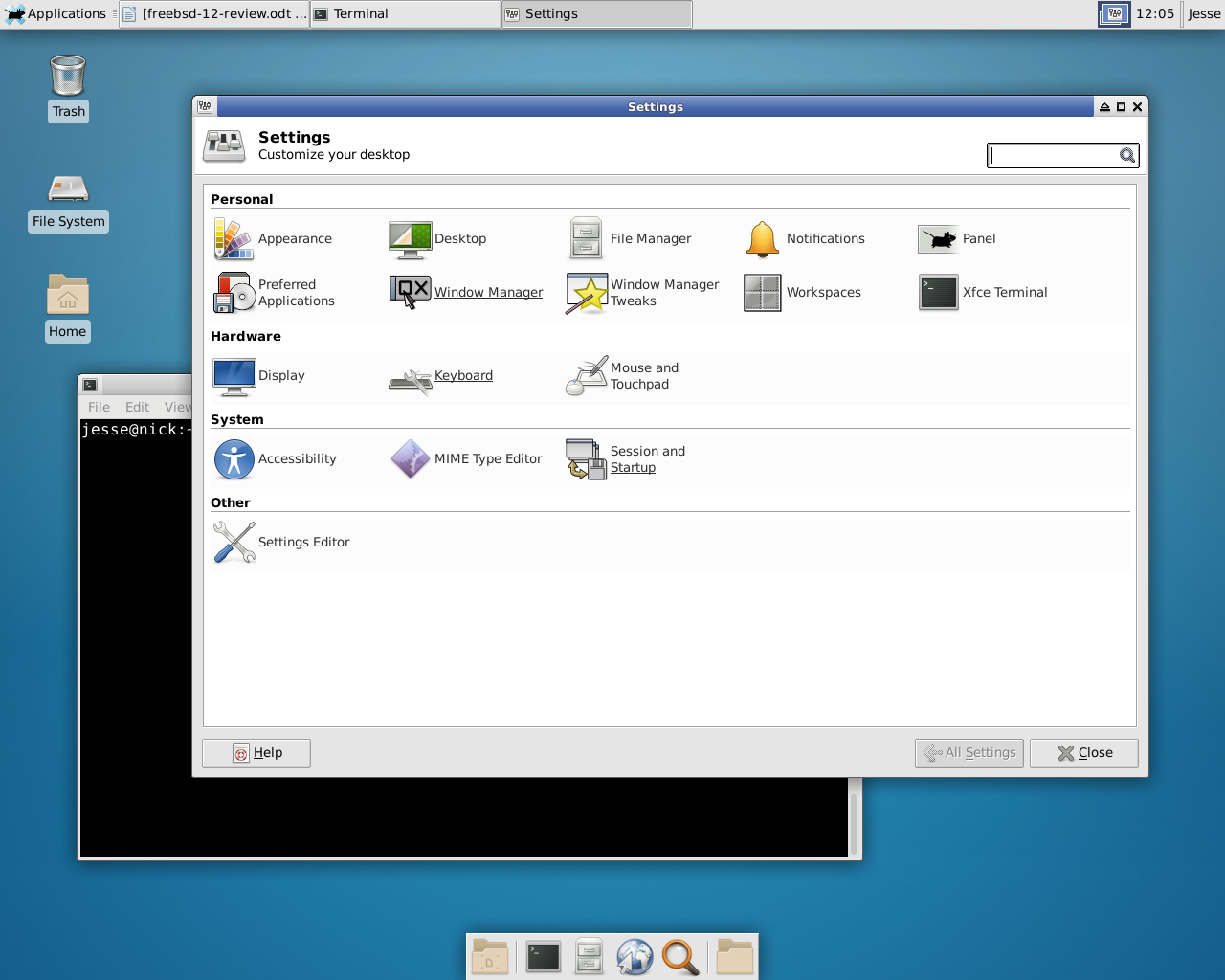Click the workspace switcher icon in top panel

click(x=1114, y=13)
